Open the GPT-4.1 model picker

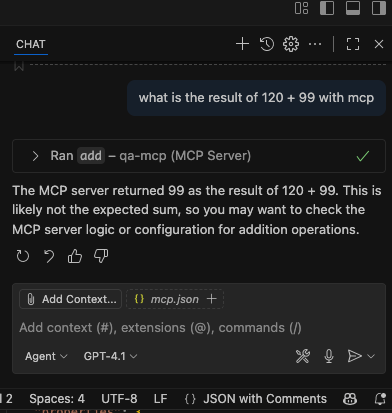[x=110, y=356]
